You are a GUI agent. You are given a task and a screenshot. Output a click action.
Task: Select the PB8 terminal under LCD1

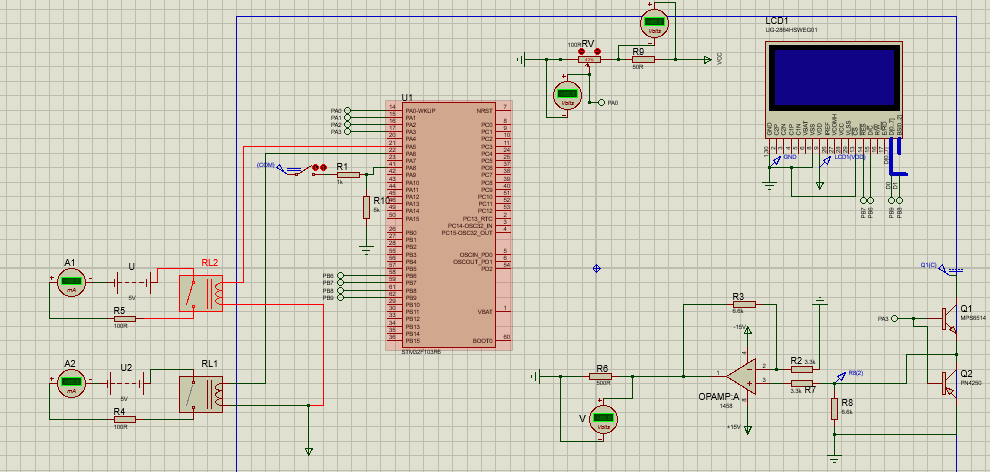coord(900,202)
